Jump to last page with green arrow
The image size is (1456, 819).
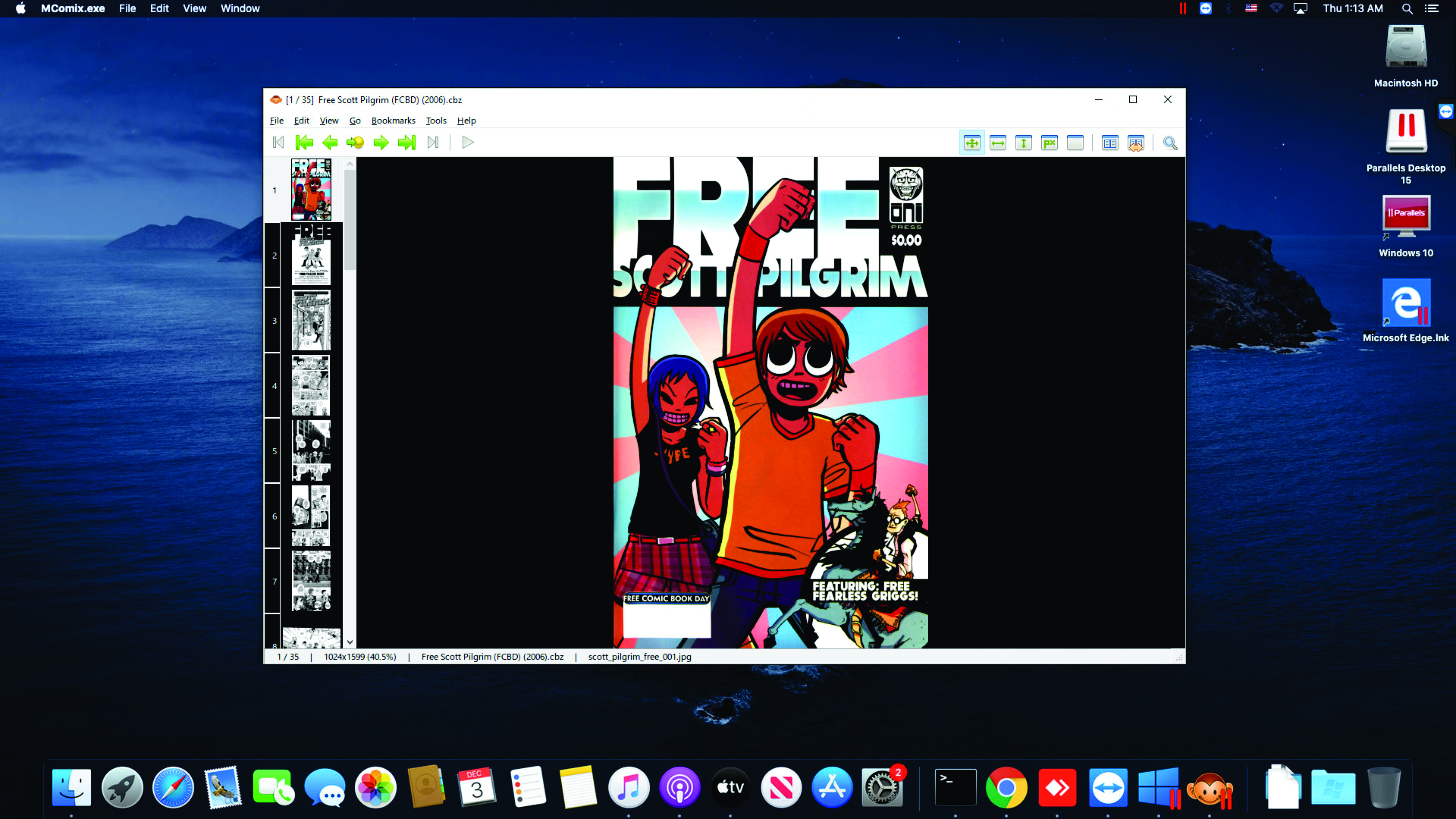406,143
